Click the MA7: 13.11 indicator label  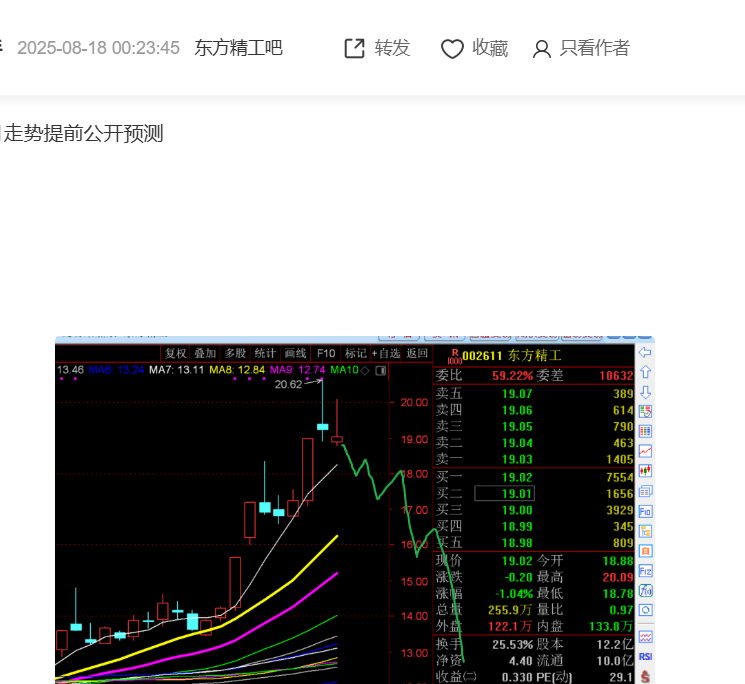(x=176, y=370)
